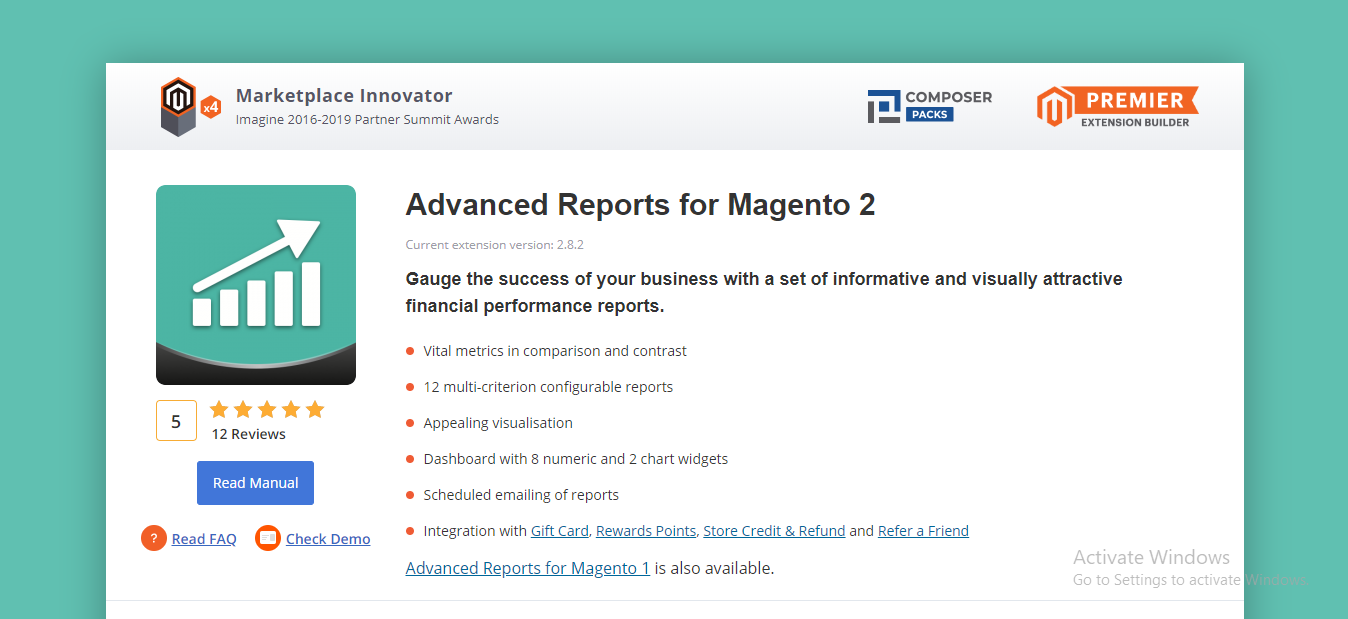Open the Rewards Points link

click(645, 530)
